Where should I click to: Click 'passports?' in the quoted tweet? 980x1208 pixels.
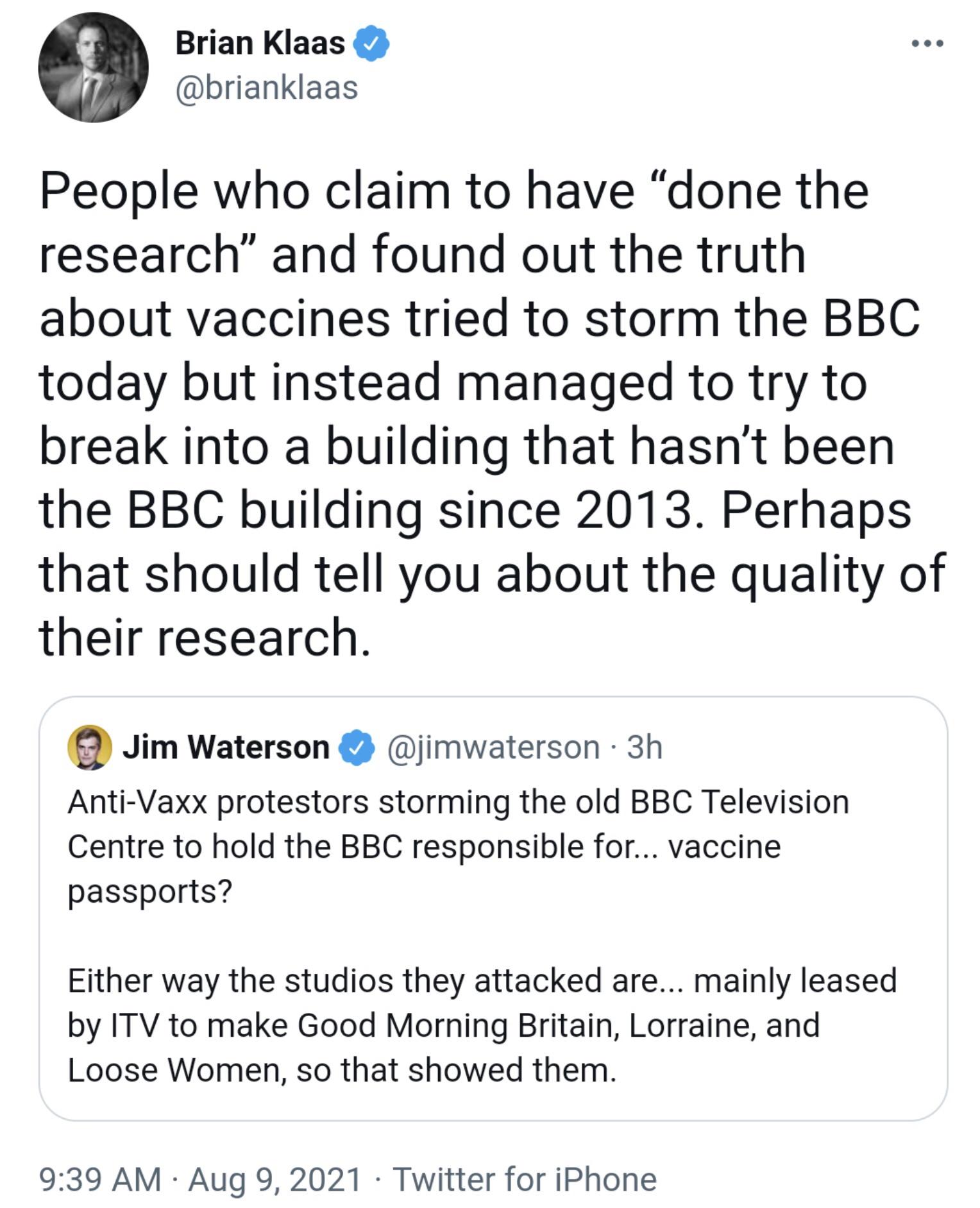(150, 890)
